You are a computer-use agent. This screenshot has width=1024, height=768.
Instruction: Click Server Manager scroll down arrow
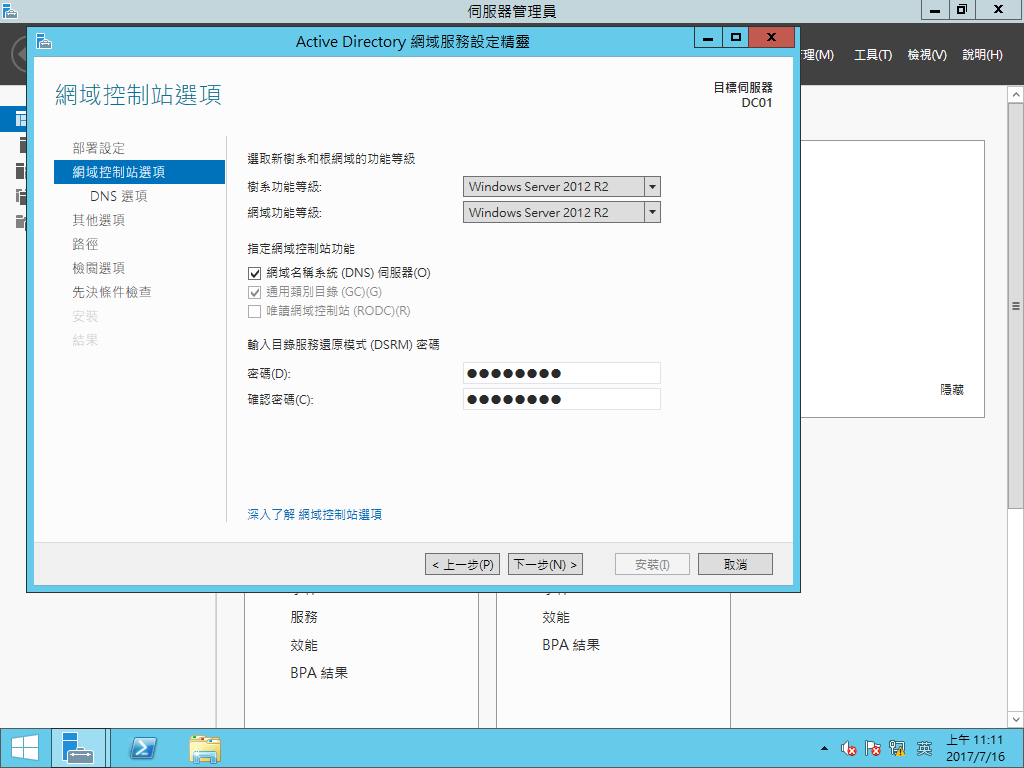tap(1016, 720)
